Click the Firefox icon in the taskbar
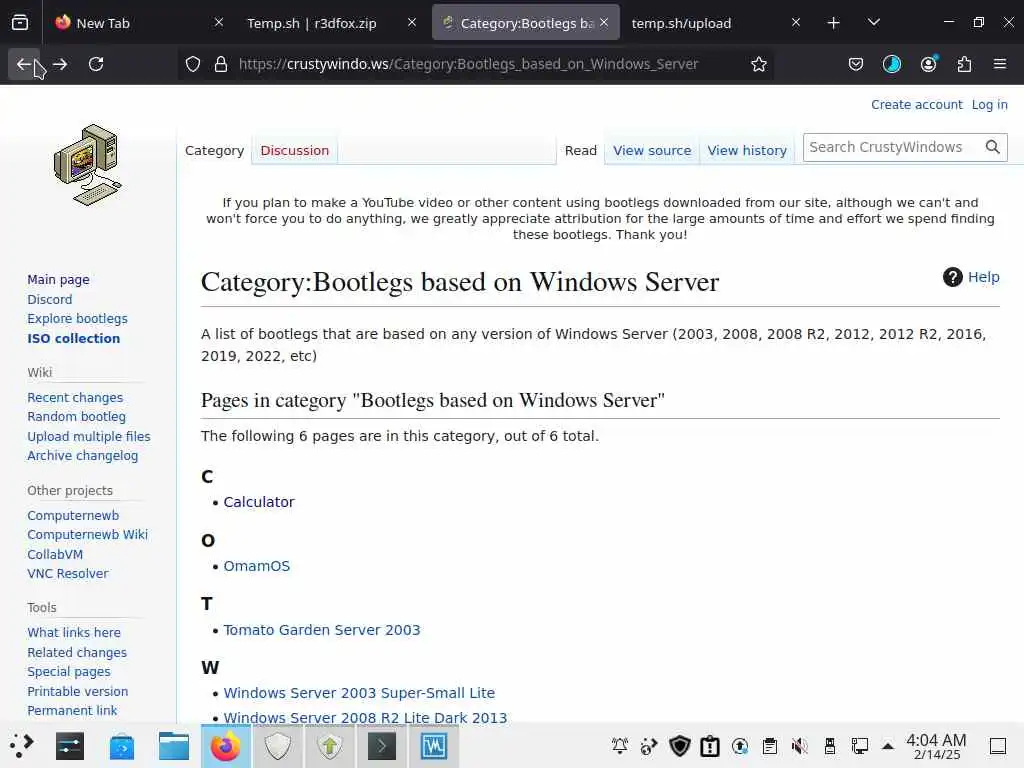Screen dimensions: 1024x768 coord(225,746)
